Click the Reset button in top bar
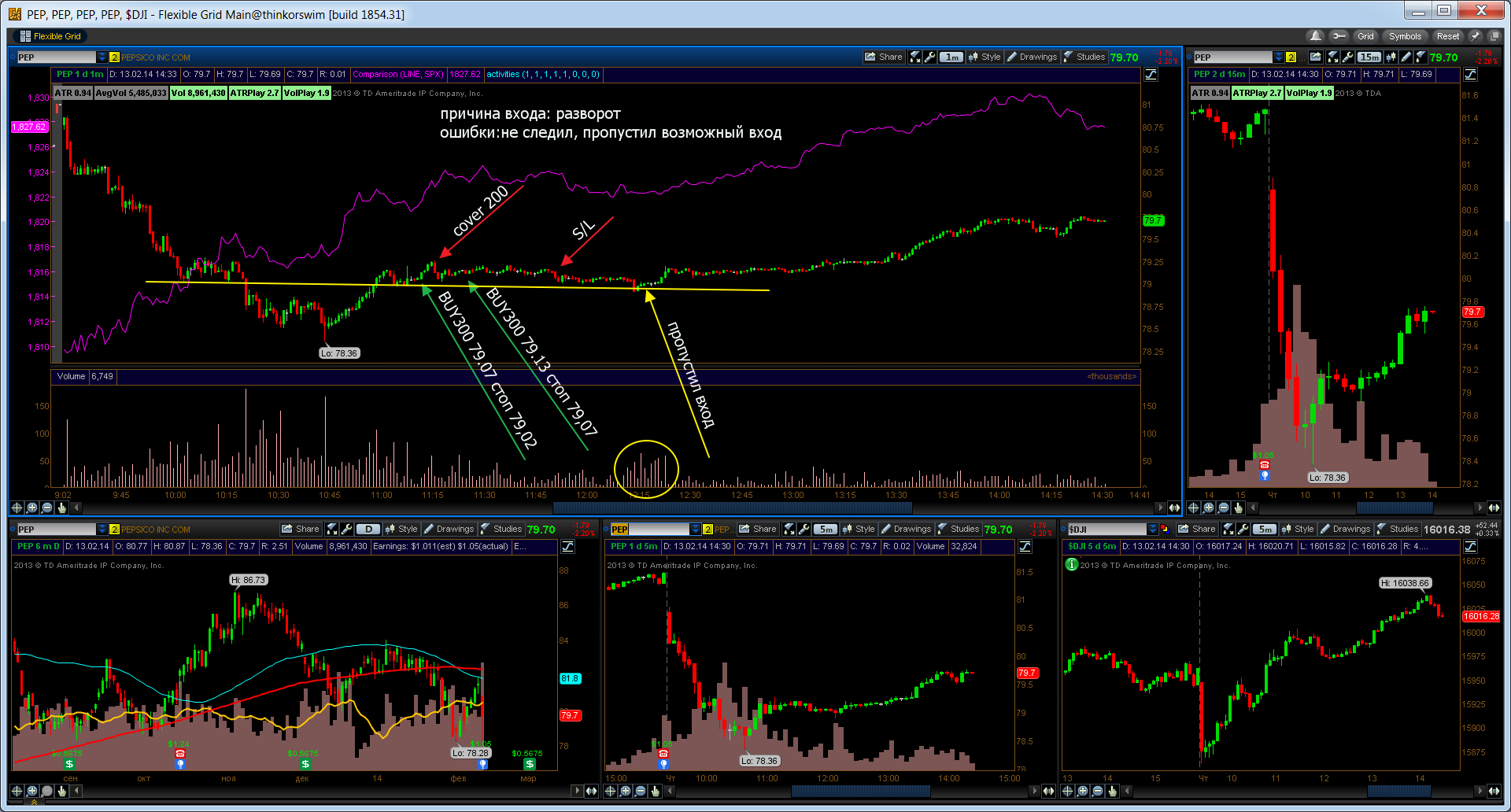Screen dimensions: 1511x812 tap(1447, 36)
